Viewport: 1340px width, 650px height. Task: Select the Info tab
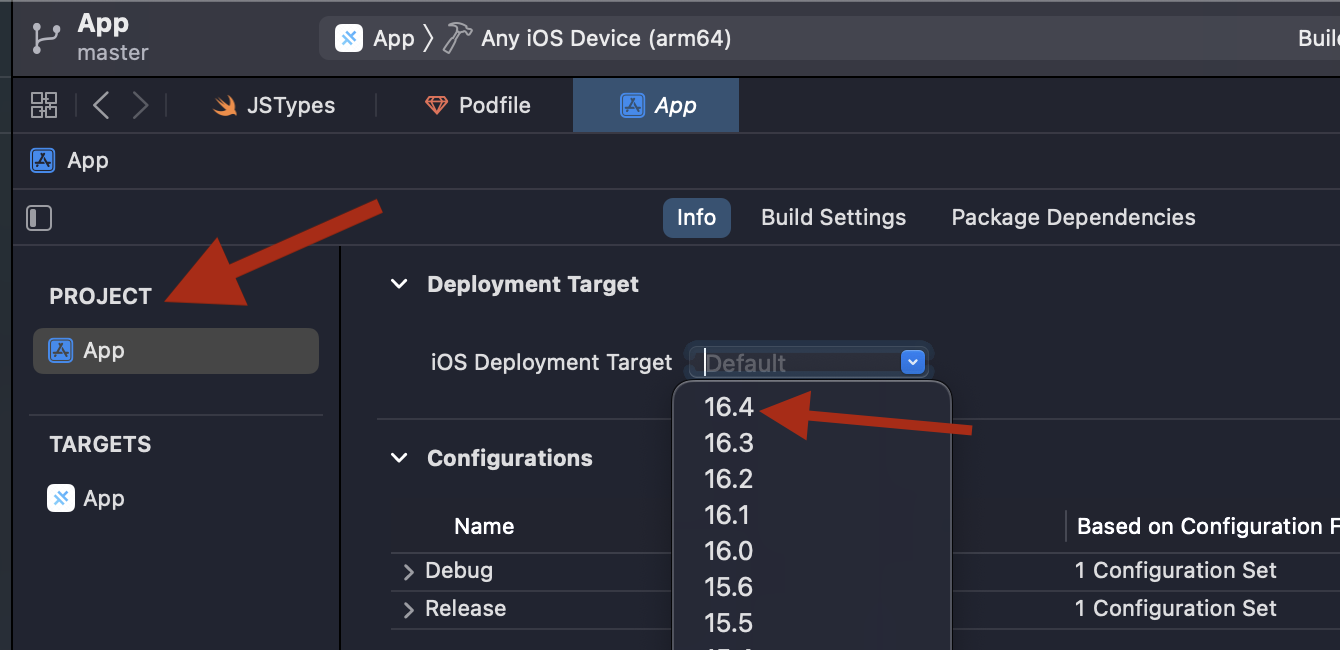click(696, 218)
